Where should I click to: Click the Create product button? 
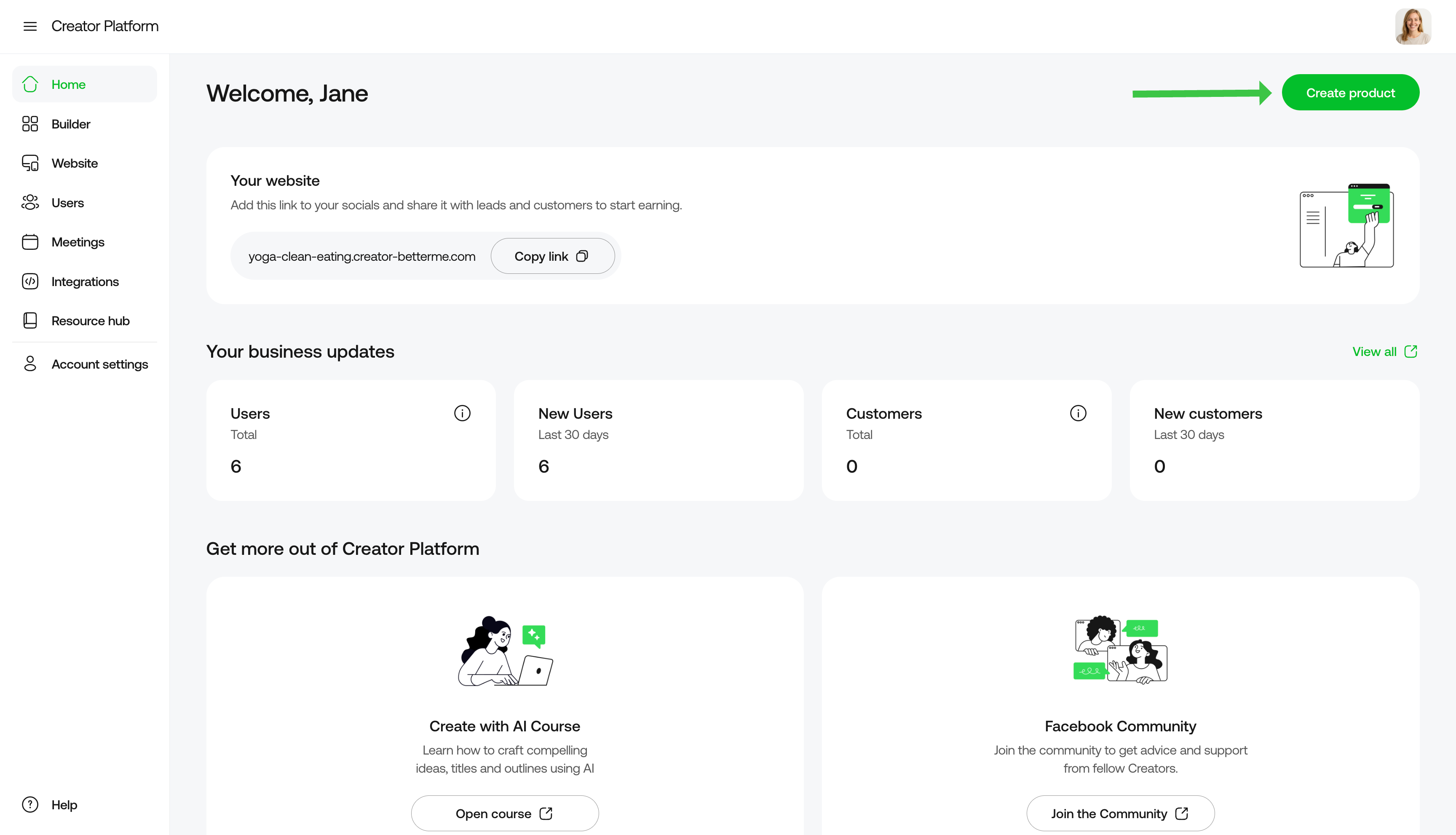coord(1351,92)
